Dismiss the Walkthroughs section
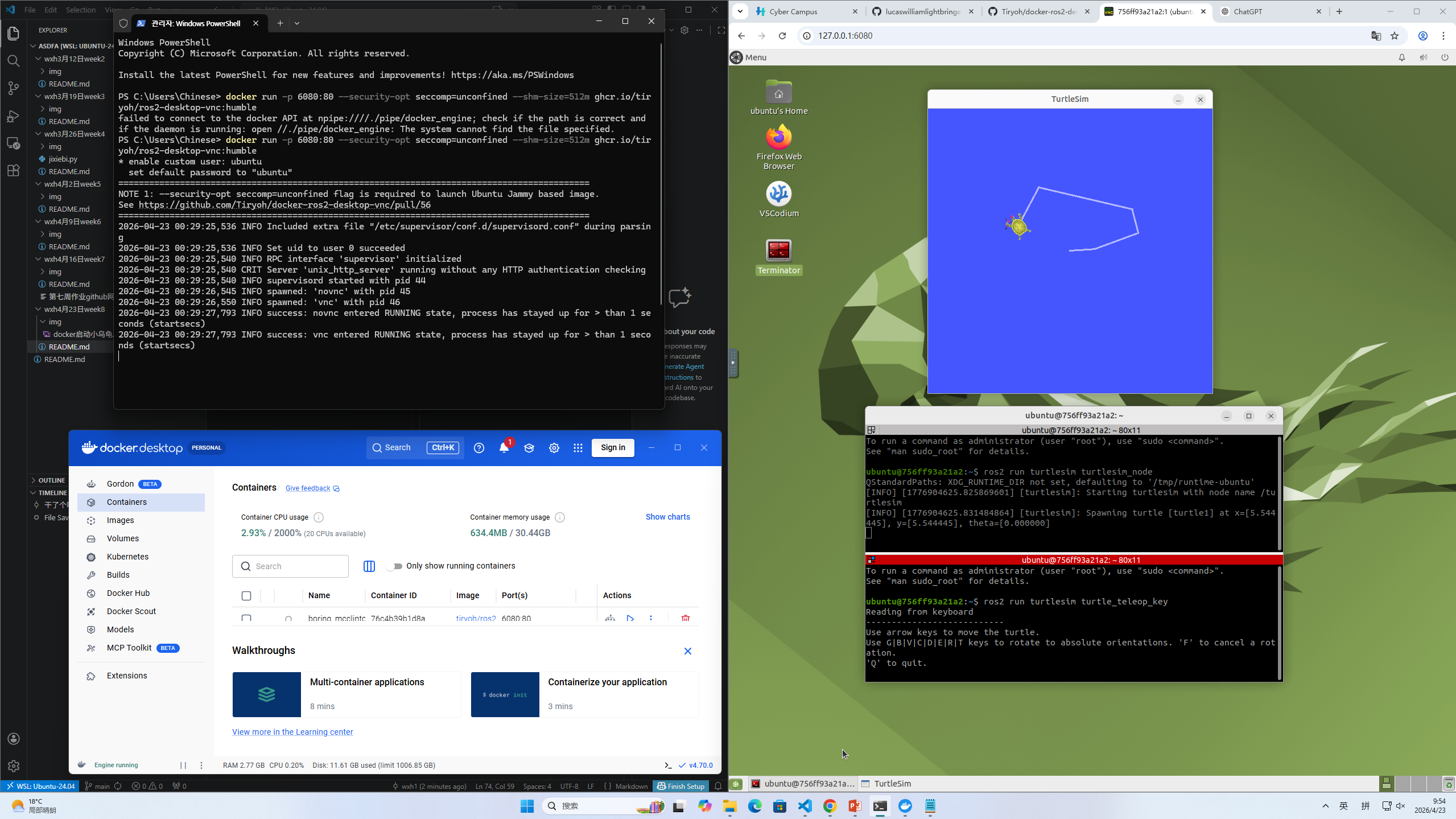The height and width of the screenshot is (819, 1456). click(687, 651)
